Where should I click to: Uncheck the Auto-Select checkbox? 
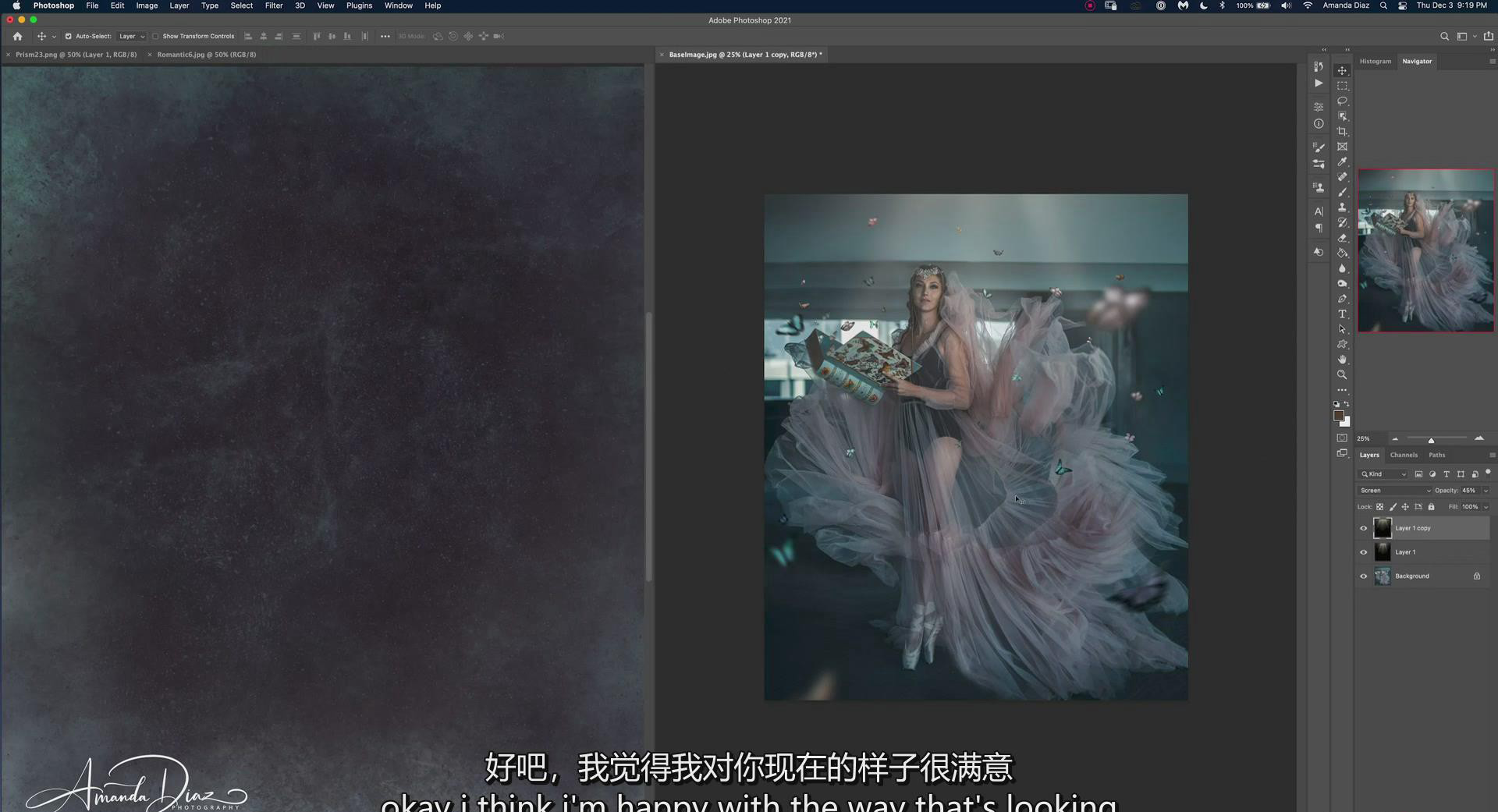pos(68,36)
